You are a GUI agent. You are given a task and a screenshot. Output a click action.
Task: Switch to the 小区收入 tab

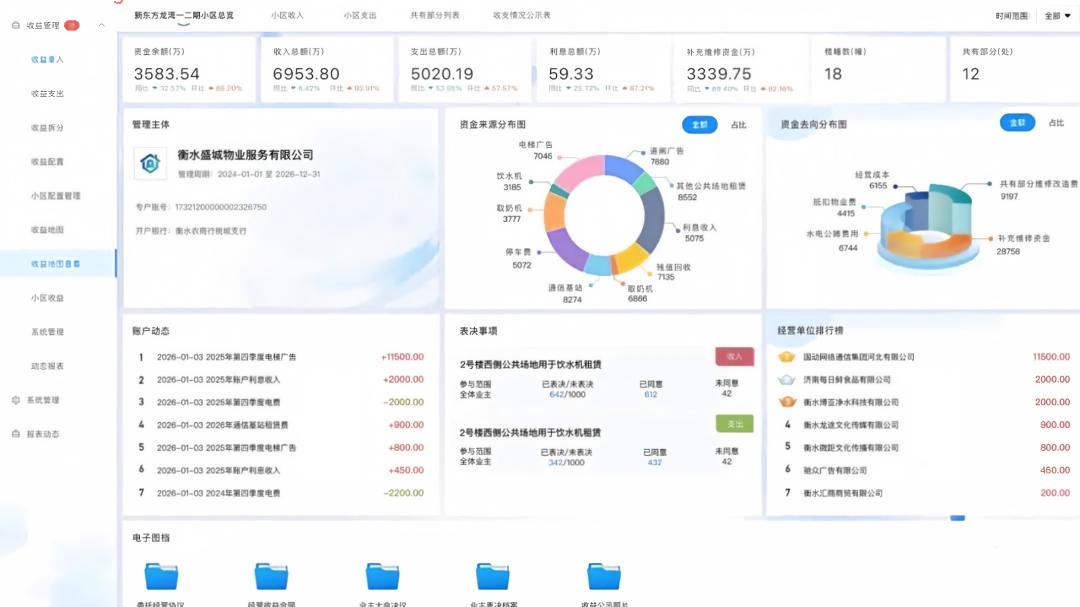[287, 15]
